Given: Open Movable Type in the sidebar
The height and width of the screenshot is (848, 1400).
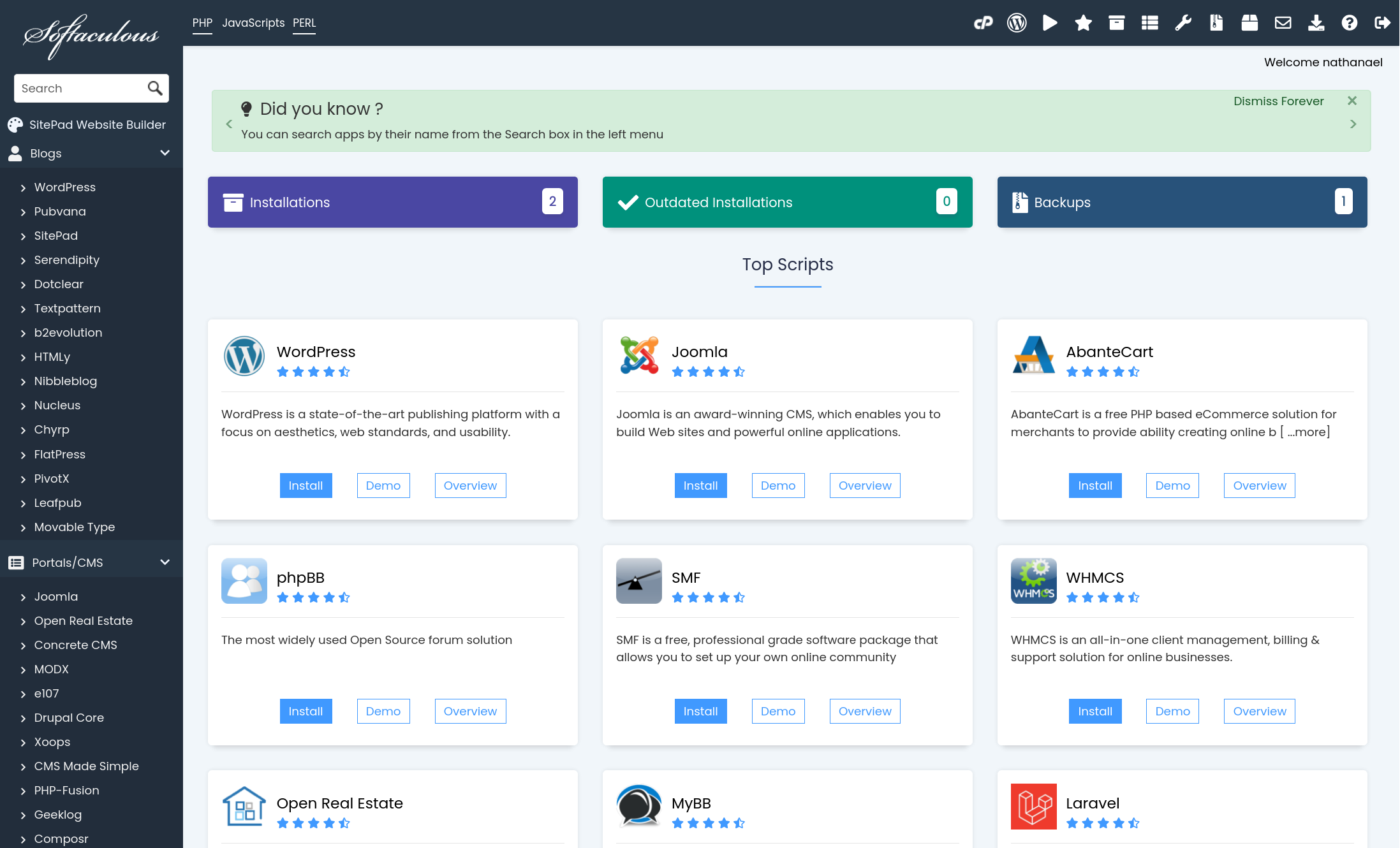Looking at the screenshot, I should (x=75, y=527).
